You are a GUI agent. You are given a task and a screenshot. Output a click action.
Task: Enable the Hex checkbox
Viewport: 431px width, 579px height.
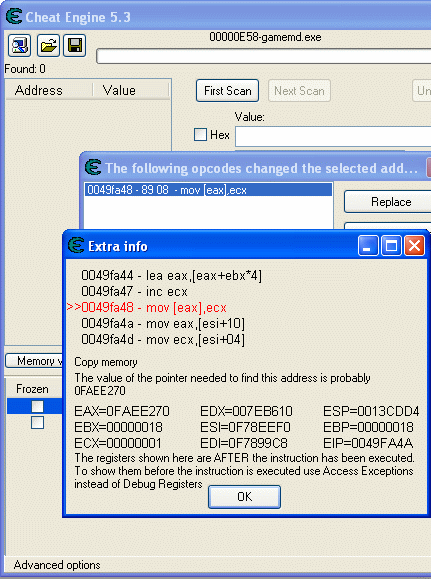201,134
